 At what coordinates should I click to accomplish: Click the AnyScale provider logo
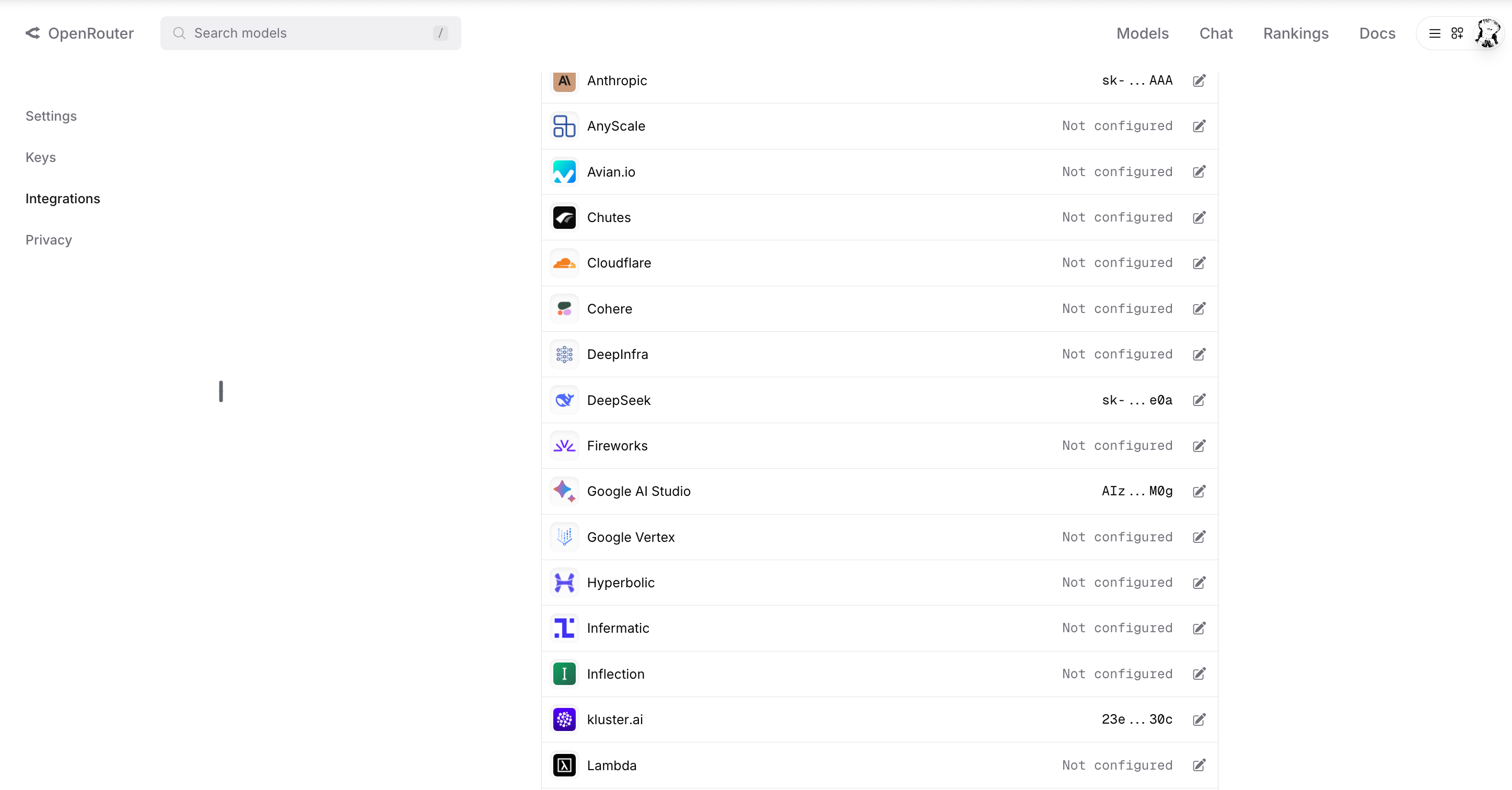click(x=564, y=126)
